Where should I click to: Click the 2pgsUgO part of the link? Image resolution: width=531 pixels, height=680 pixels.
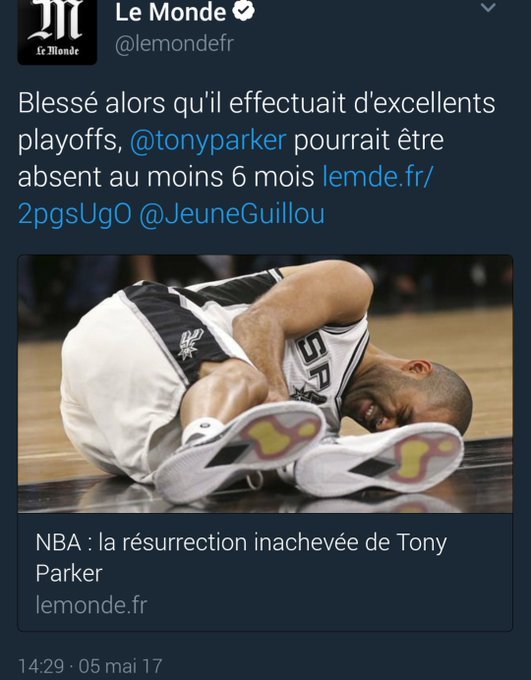(x=75, y=215)
